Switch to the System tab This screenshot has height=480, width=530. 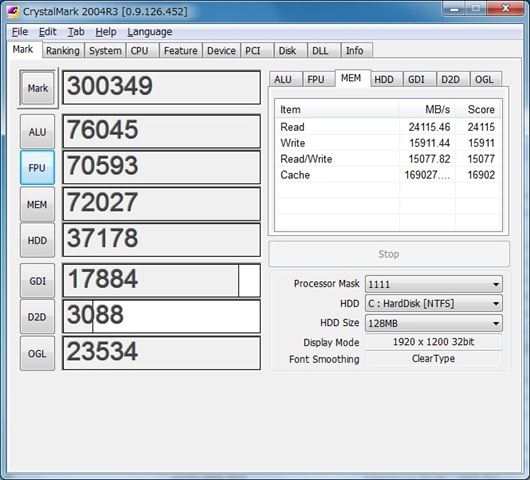[105, 51]
